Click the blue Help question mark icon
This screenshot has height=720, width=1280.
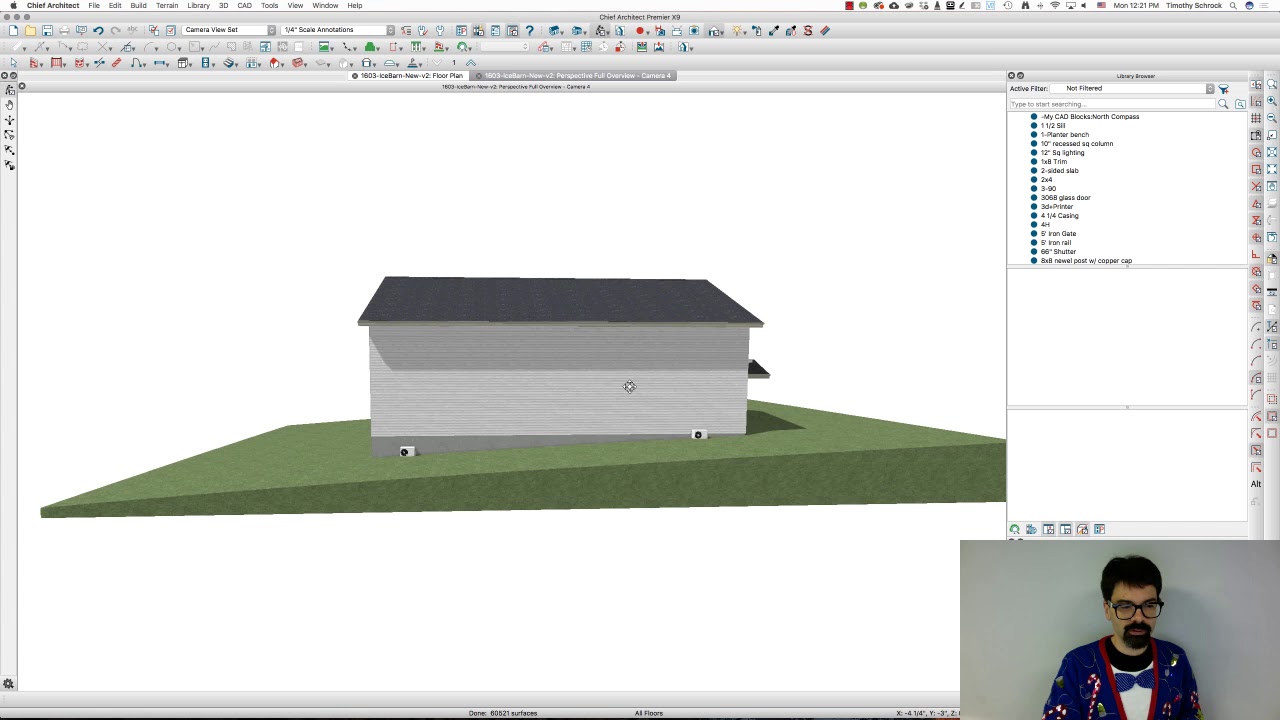(530, 30)
